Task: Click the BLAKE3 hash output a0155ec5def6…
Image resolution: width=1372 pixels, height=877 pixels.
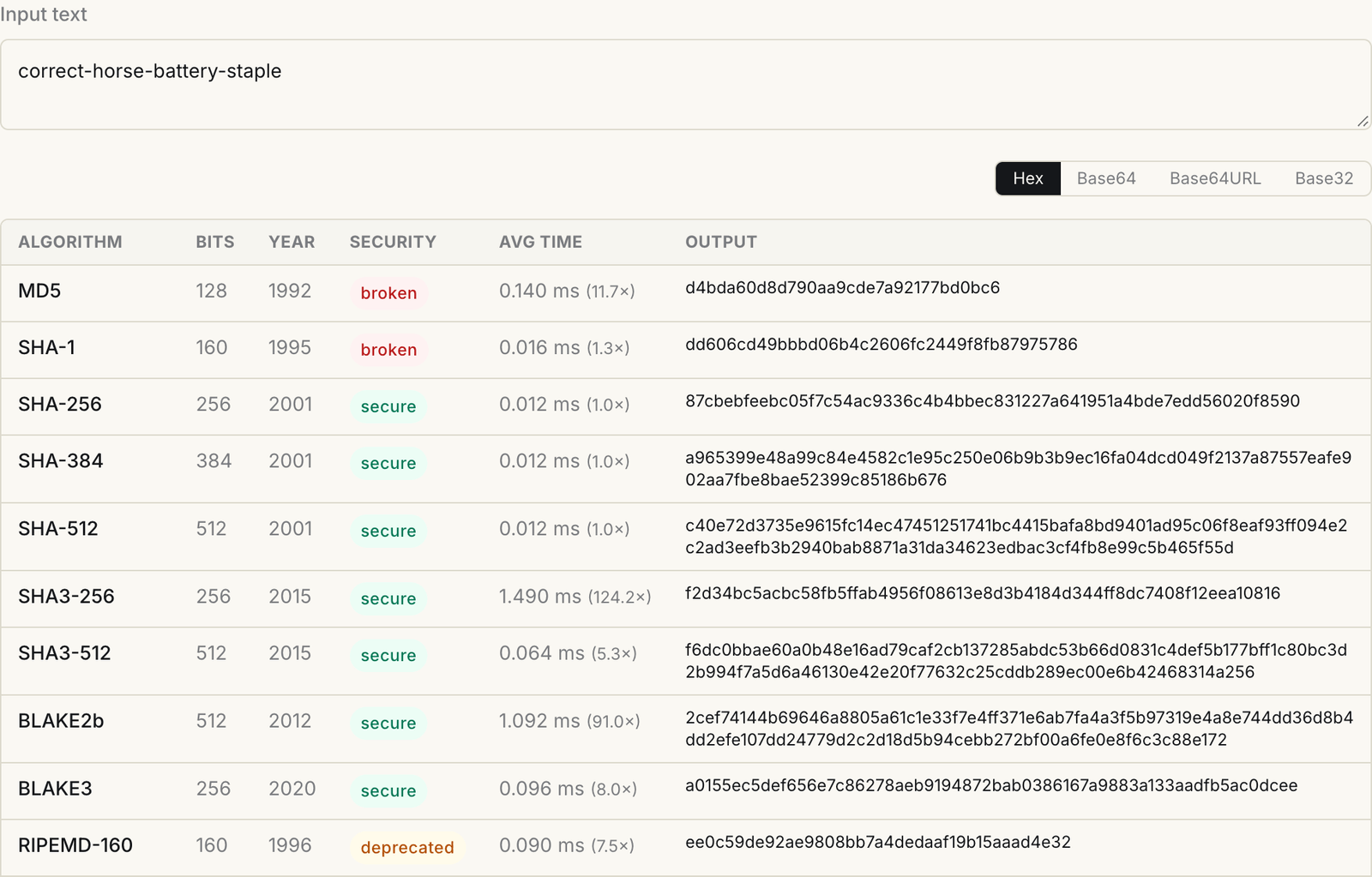Action: click(x=991, y=784)
